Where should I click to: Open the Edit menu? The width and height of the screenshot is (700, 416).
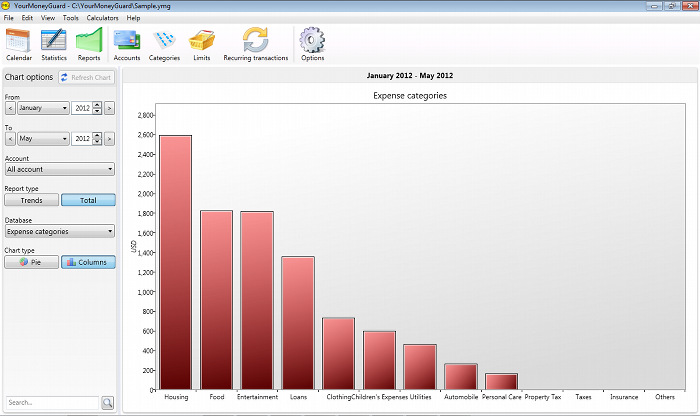pyautogui.click(x=27, y=18)
